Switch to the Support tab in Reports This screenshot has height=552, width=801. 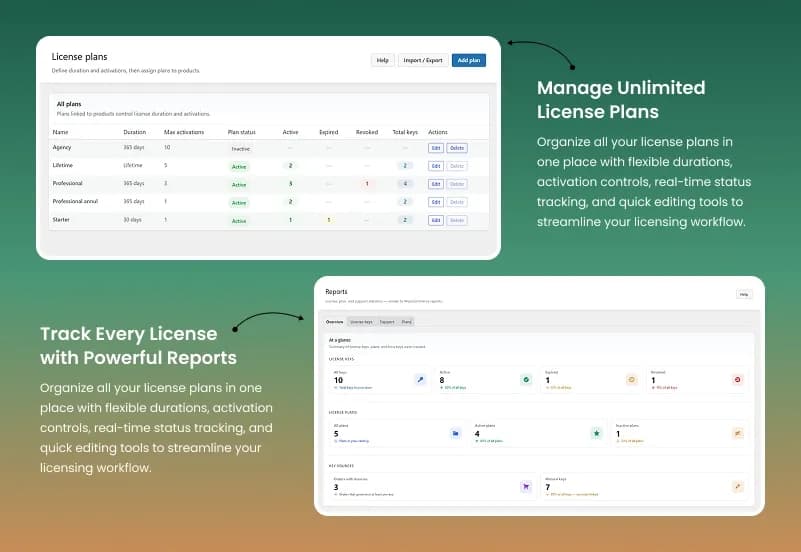(x=387, y=322)
